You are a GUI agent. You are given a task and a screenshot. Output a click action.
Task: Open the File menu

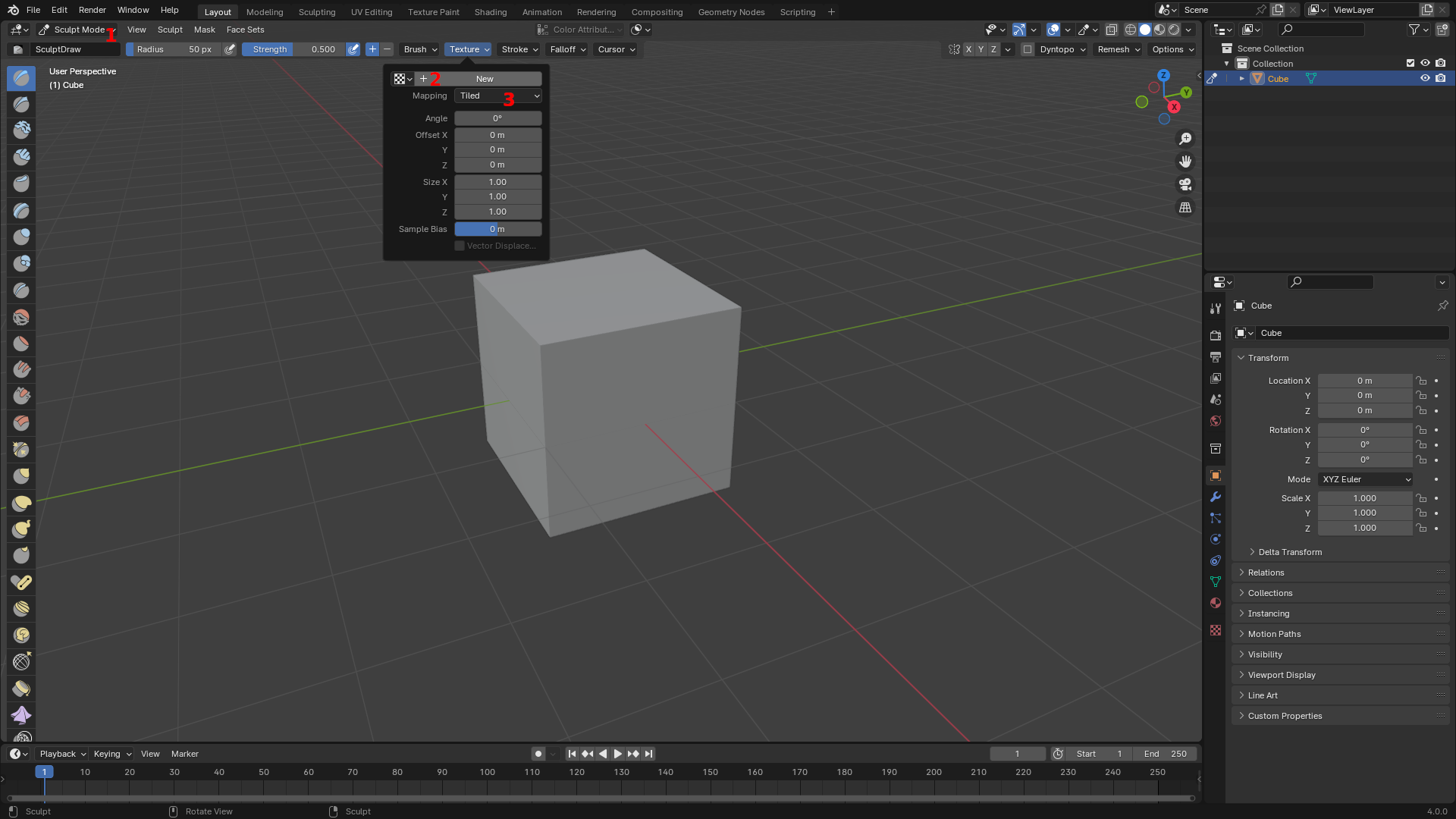coord(33,10)
